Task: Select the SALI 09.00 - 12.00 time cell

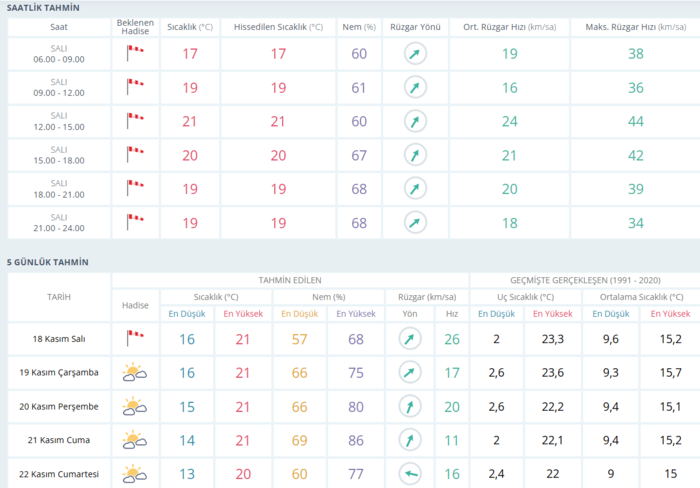Action: (59, 87)
